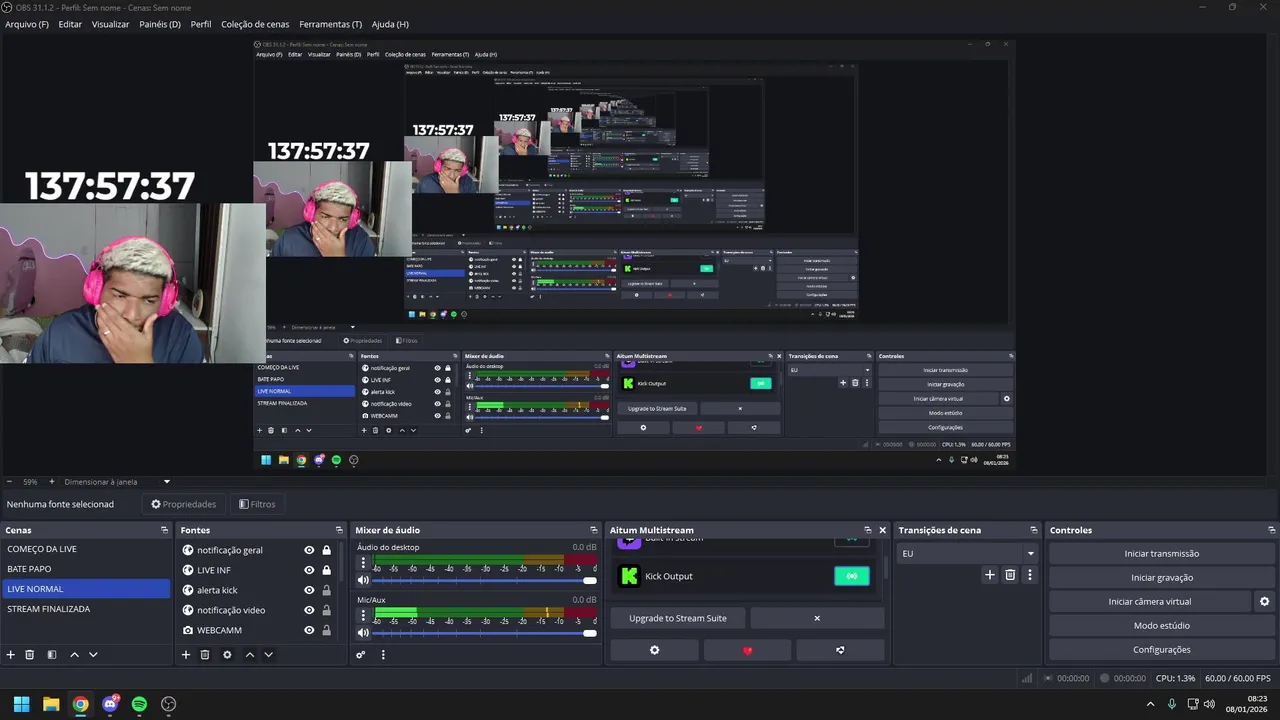
Task: Open Mic/Aux three-dot options
Action: [363, 615]
